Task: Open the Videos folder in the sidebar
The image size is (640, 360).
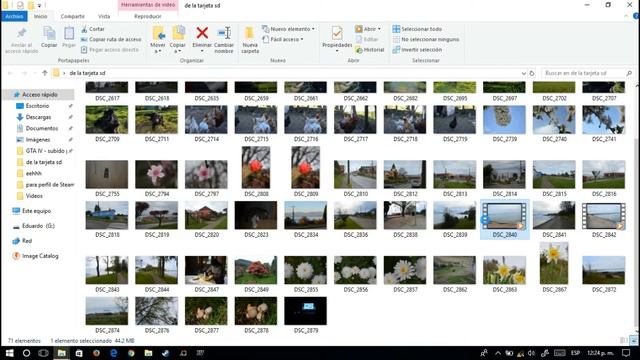Action: (34, 196)
